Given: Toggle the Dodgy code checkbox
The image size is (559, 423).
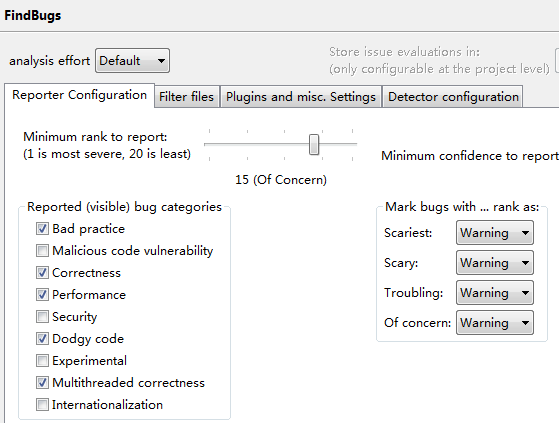Looking at the screenshot, I should coord(42,339).
